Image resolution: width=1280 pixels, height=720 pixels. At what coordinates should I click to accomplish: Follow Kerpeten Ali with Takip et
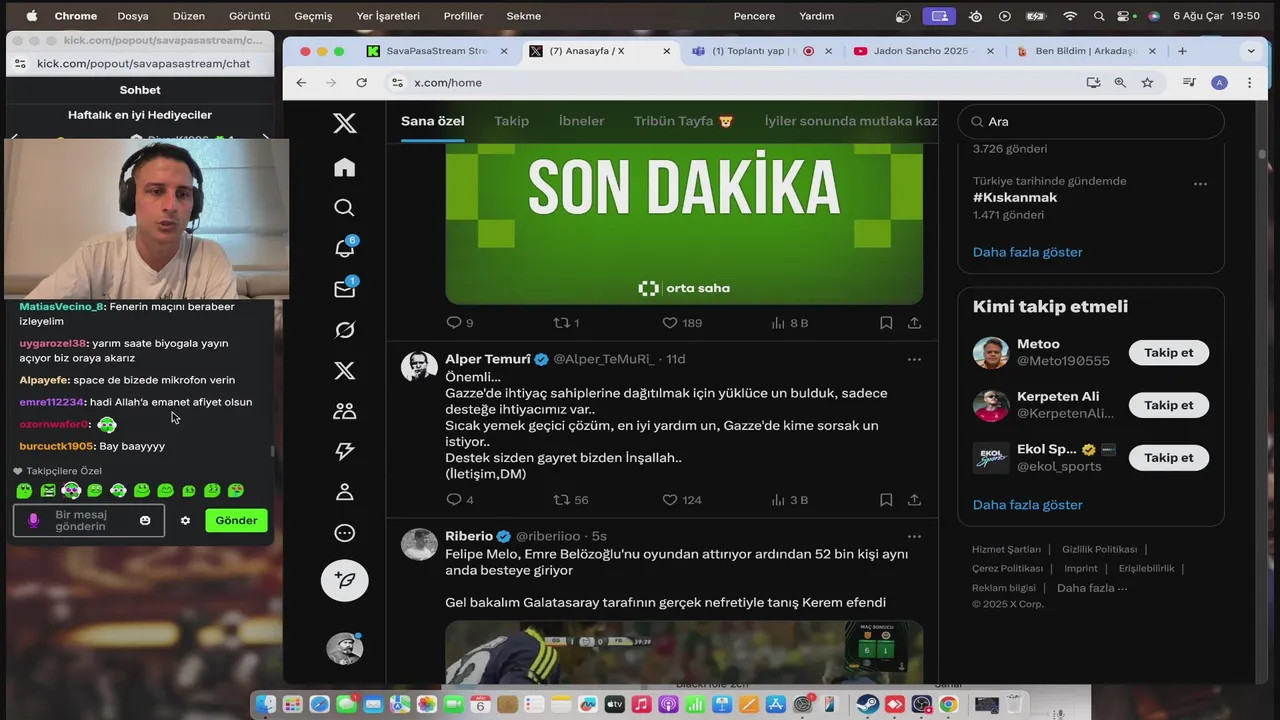point(1169,405)
